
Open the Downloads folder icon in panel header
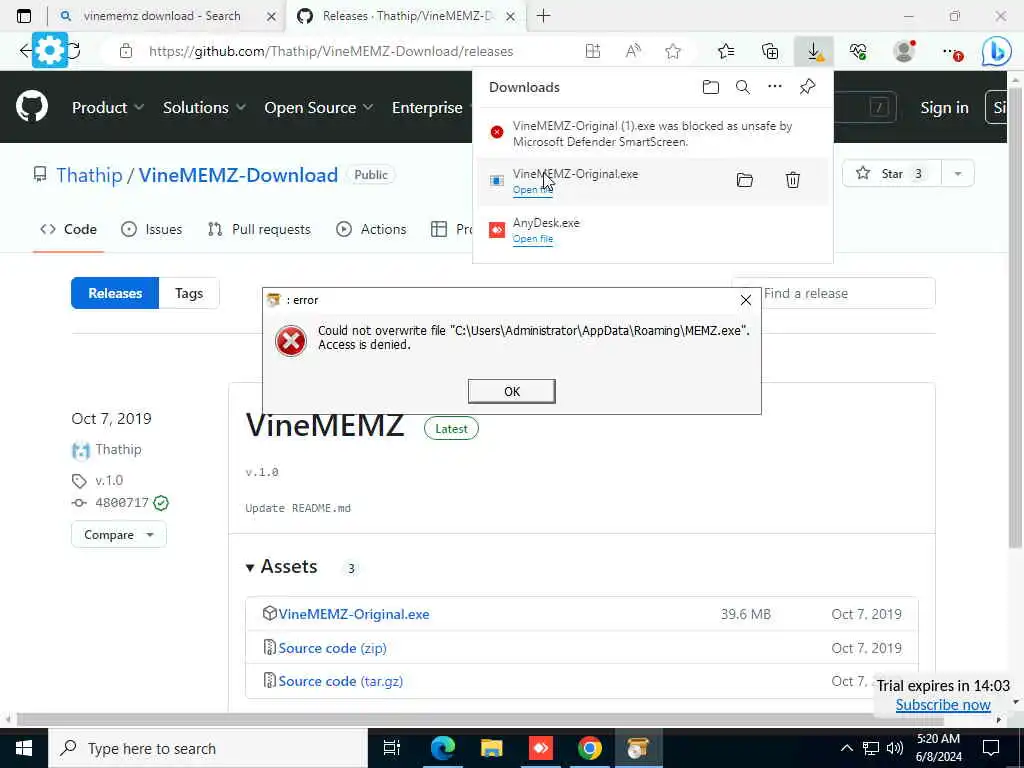coord(711,87)
